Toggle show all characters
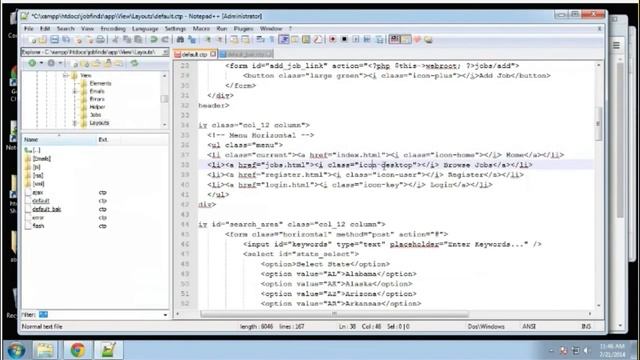This screenshot has height=360, width=640. tap(271, 40)
